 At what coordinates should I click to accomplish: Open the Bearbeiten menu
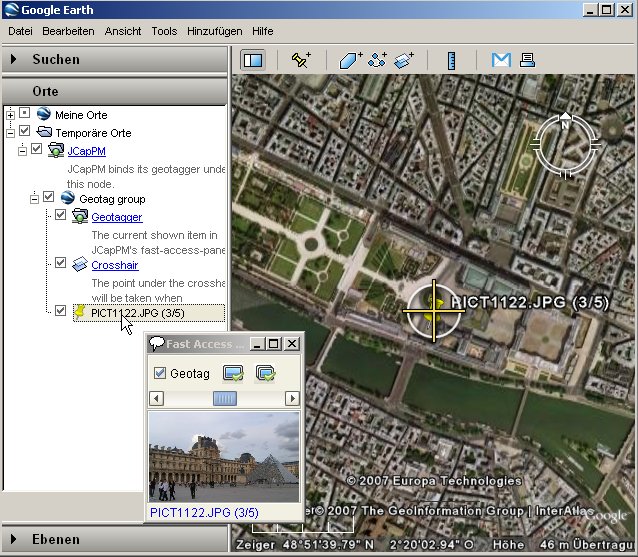click(68, 31)
